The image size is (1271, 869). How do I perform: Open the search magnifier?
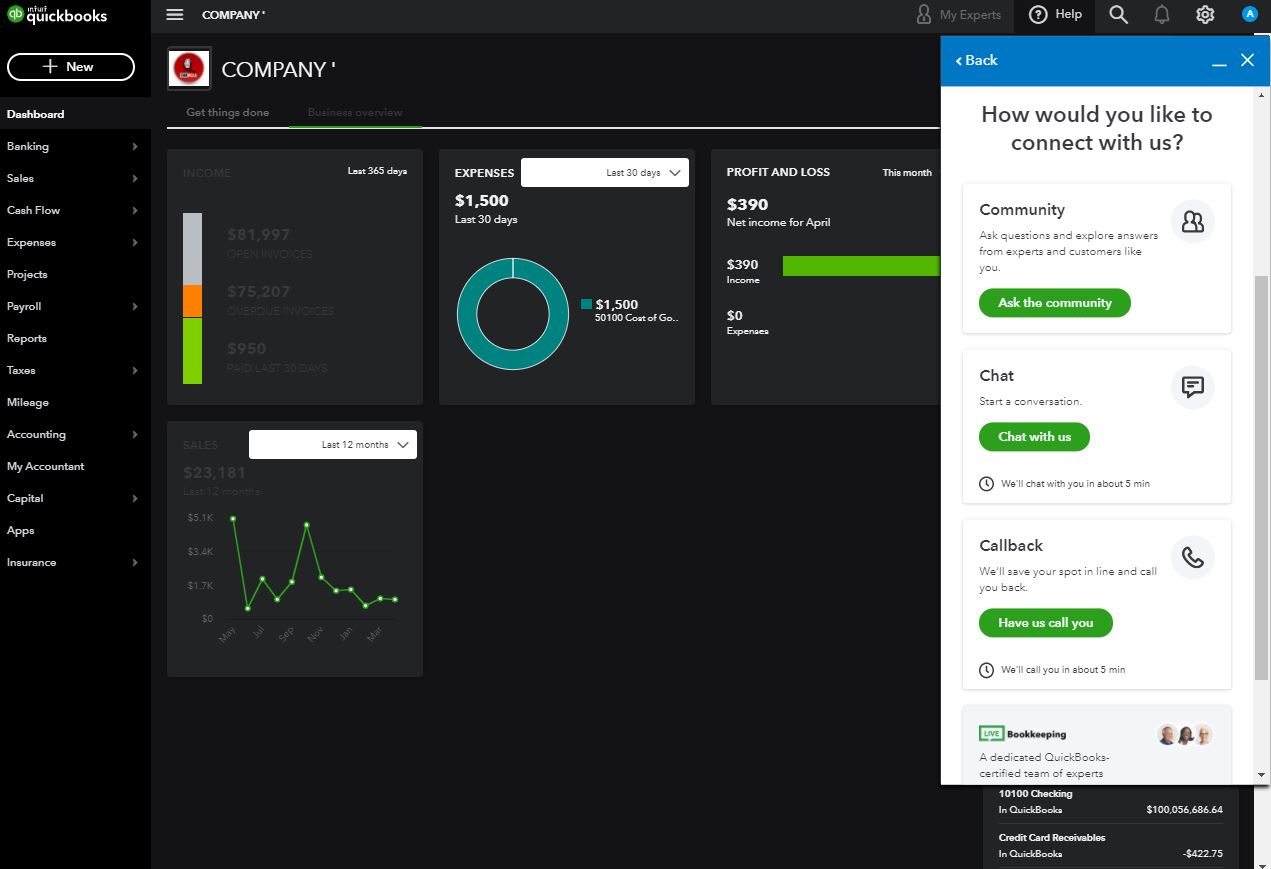1119,15
